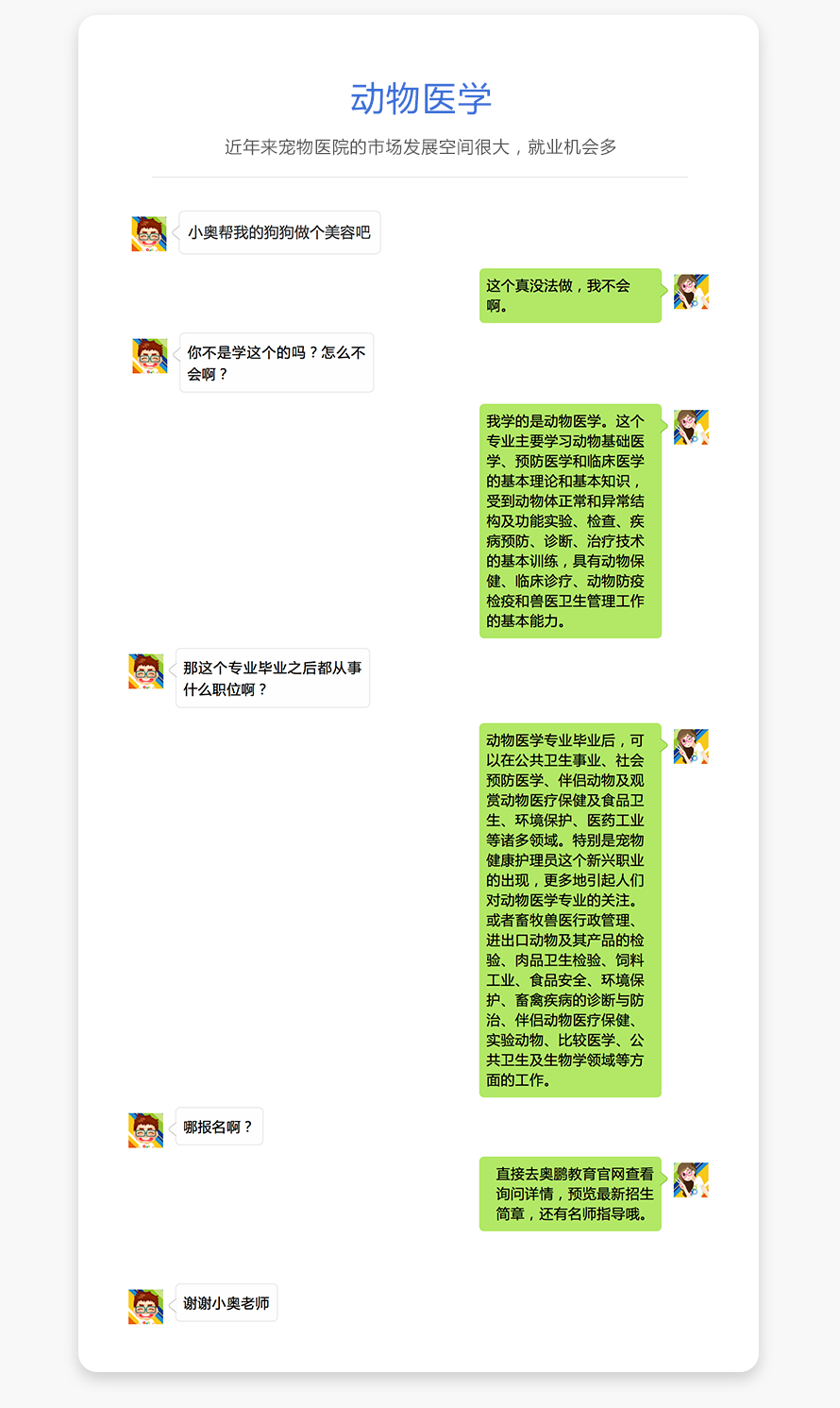The height and width of the screenshot is (1408, 840).
Task: Click the 哪报名啊？ message bubble
Action: (219, 1127)
